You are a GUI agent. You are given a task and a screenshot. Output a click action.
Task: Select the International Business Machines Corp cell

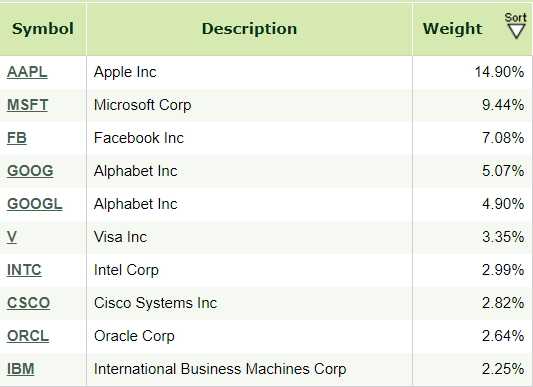click(x=250, y=369)
